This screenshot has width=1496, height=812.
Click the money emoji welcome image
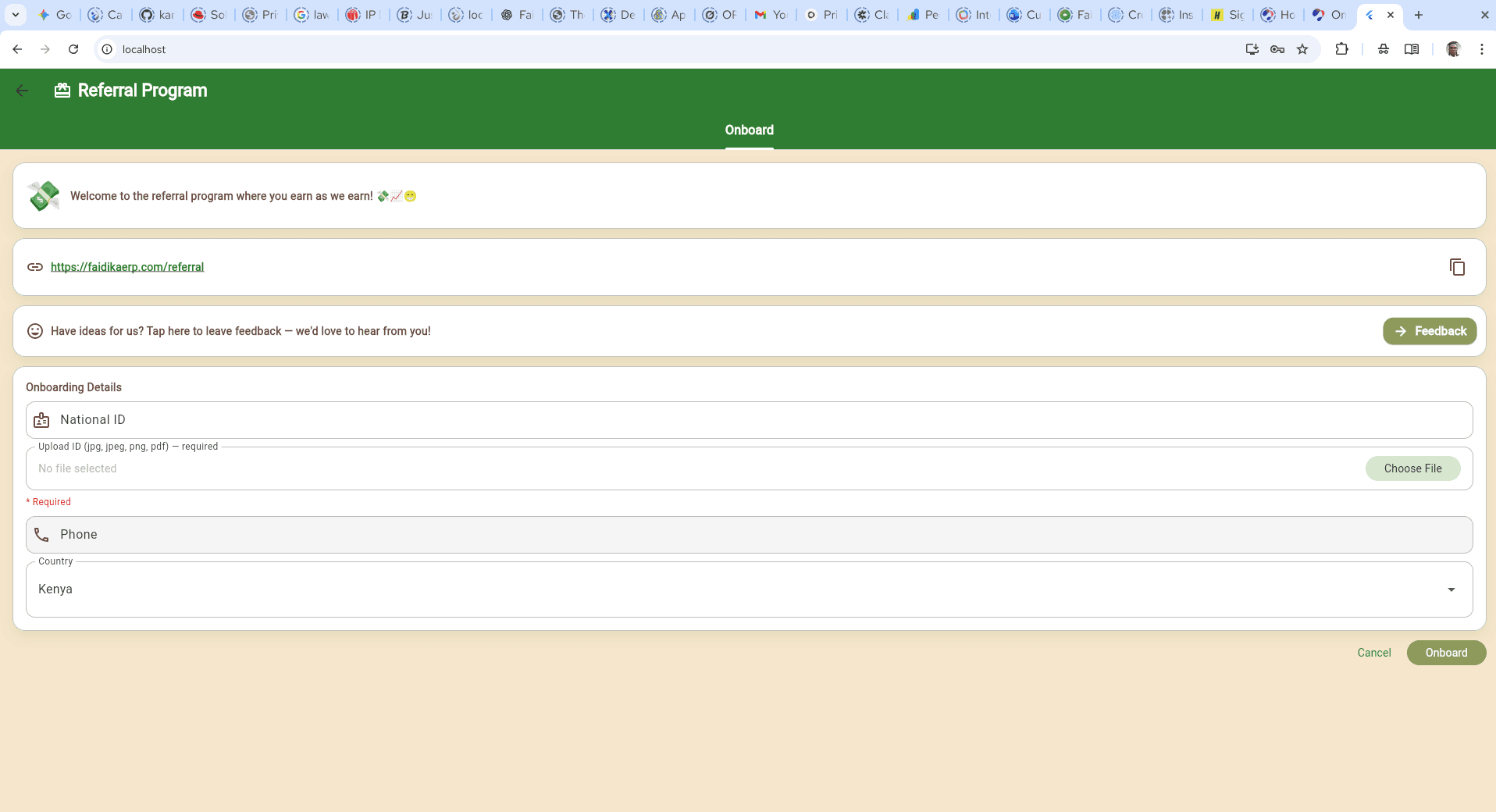[x=44, y=196]
